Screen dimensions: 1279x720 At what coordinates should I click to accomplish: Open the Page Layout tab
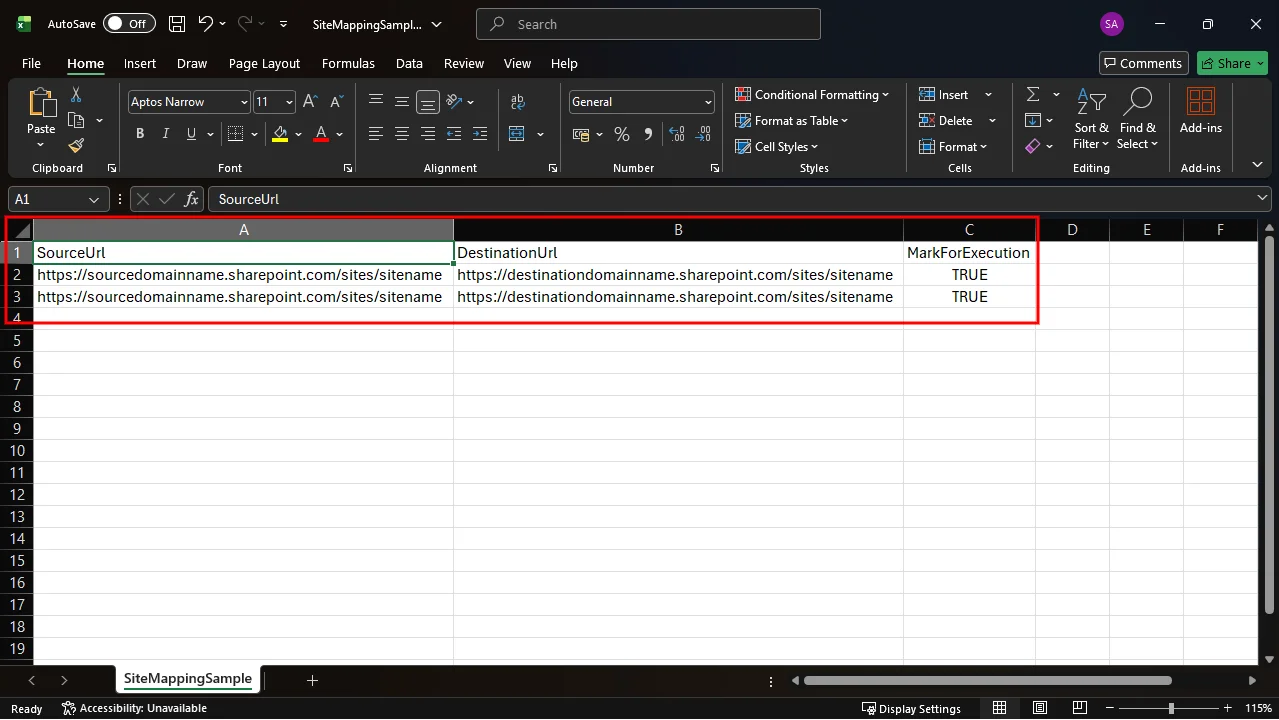click(264, 63)
